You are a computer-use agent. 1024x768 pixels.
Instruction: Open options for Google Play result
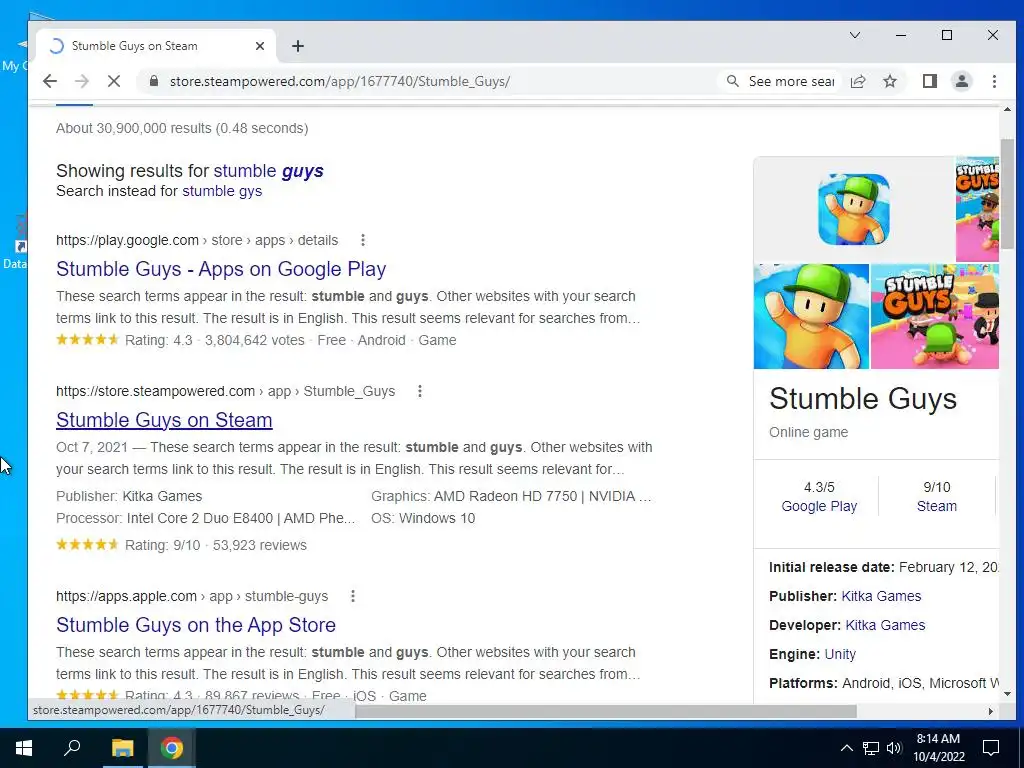click(362, 240)
